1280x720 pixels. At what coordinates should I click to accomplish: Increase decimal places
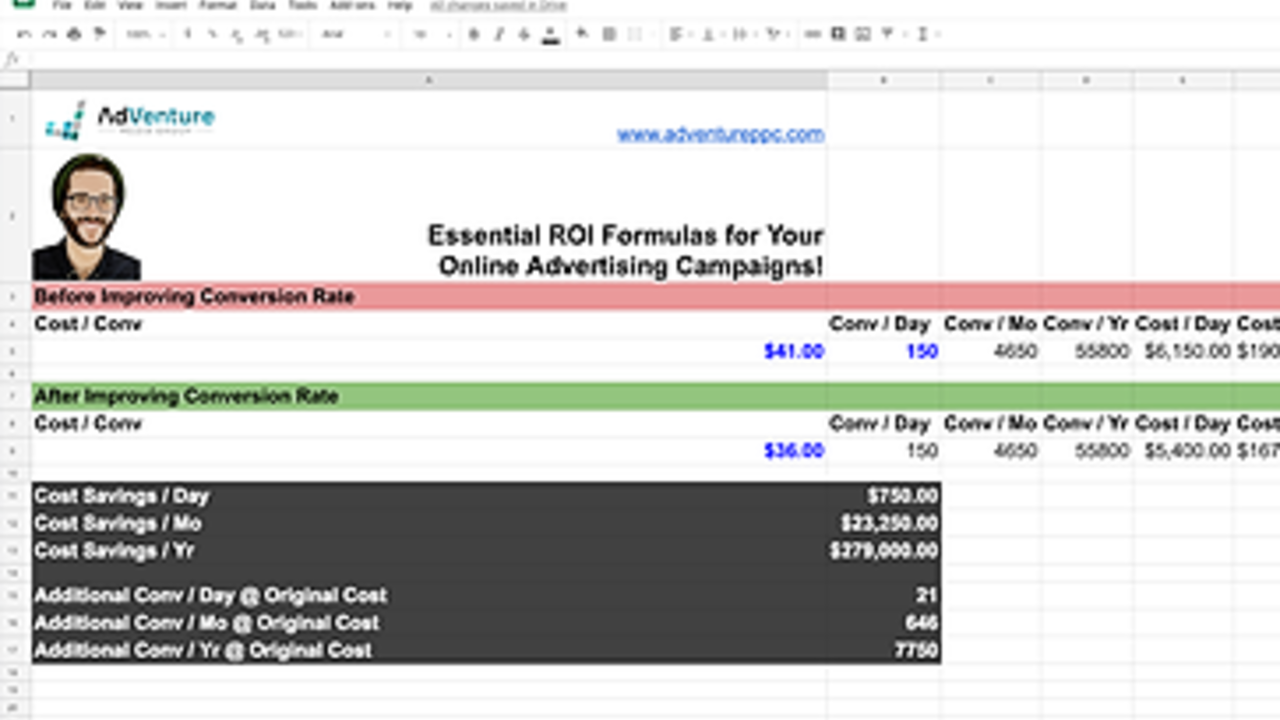262,34
